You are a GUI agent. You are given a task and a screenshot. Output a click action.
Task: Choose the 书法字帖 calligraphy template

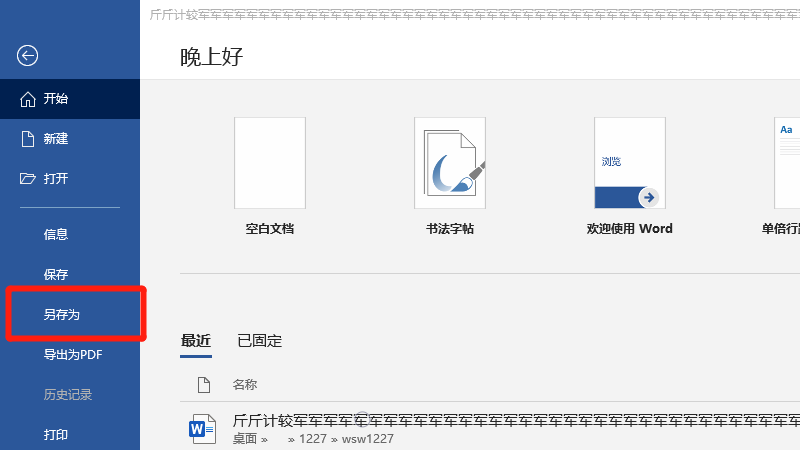coord(449,162)
